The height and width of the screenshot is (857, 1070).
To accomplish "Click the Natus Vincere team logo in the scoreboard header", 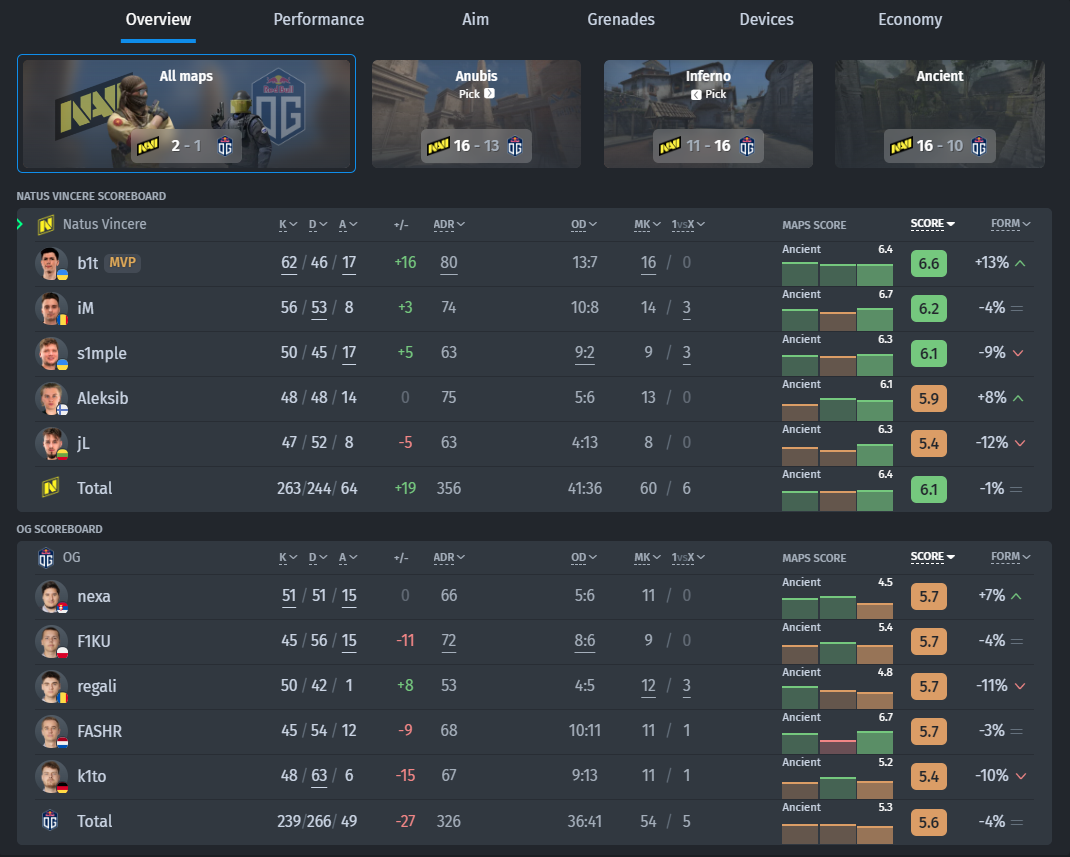I will [x=46, y=224].
